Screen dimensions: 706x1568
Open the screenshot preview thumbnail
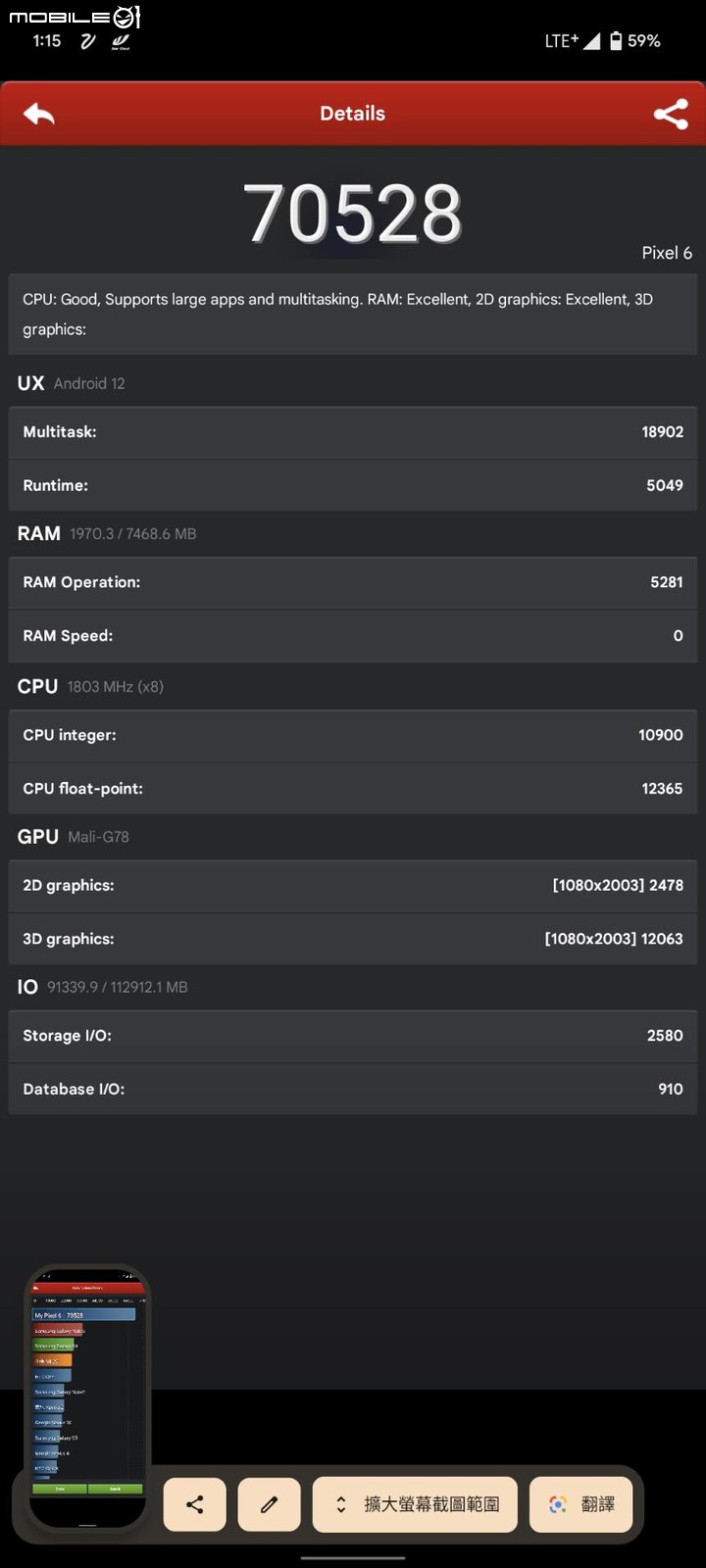pyautogui.click(x=87, y=1397)
